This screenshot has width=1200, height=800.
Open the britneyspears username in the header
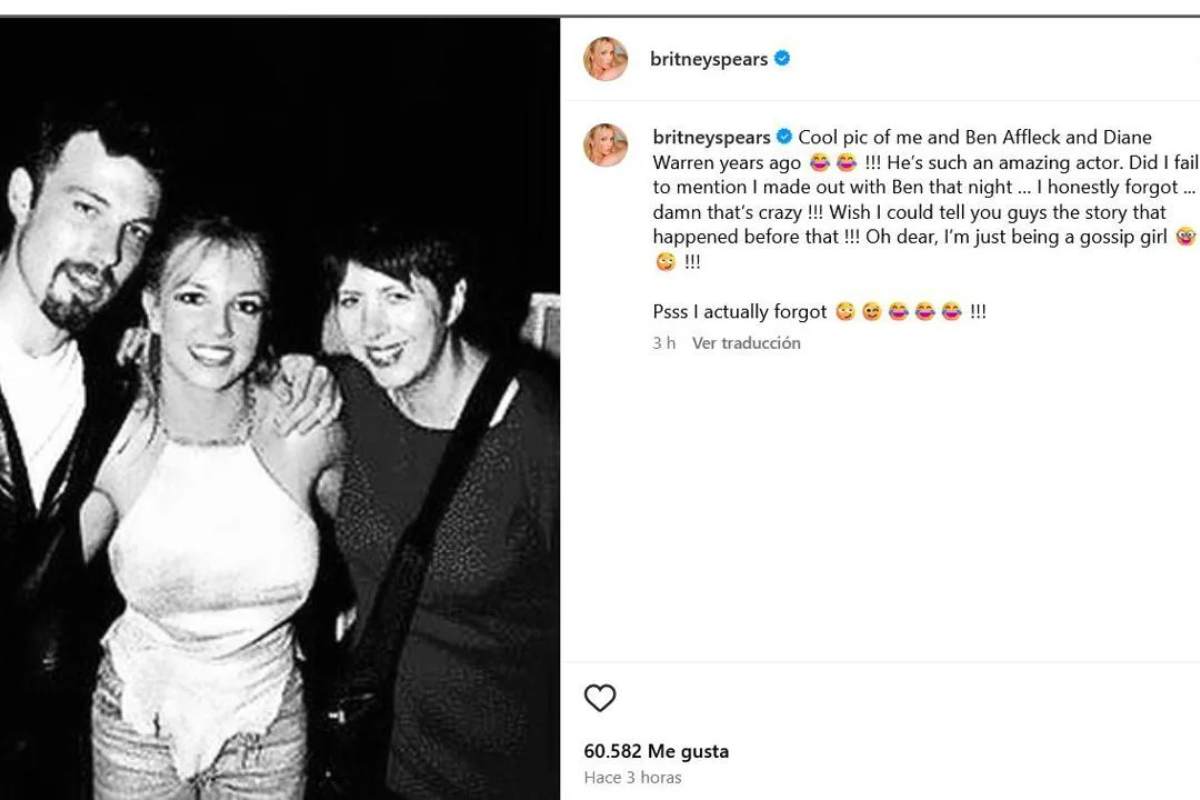pyautogui.click(x=709, y=59)
